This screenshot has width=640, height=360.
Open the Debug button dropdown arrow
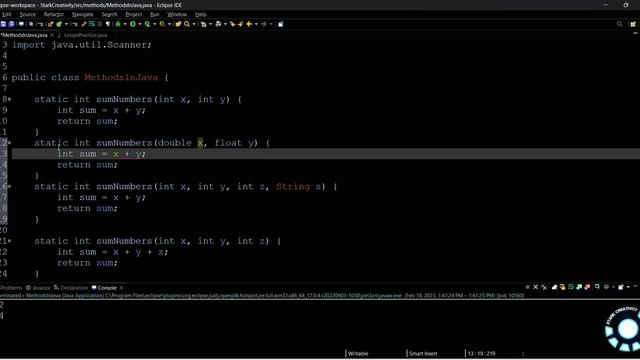tap(125, 24)
